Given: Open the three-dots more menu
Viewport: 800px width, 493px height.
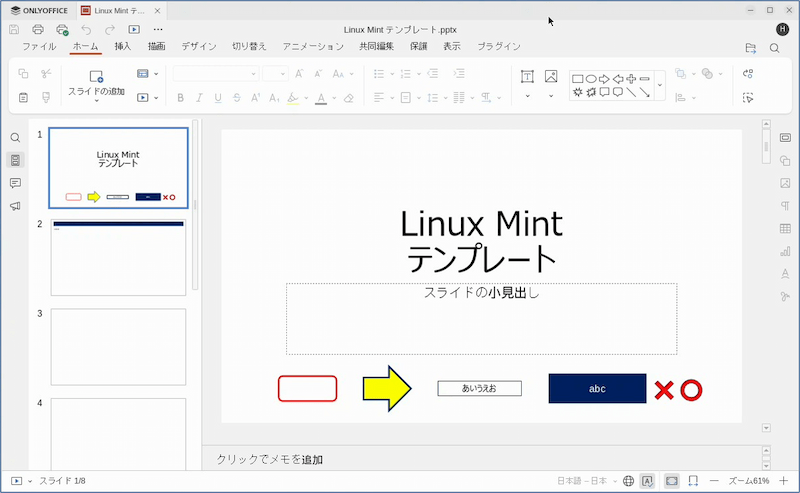Looking at the screenshot, I should tap(158, 30).
